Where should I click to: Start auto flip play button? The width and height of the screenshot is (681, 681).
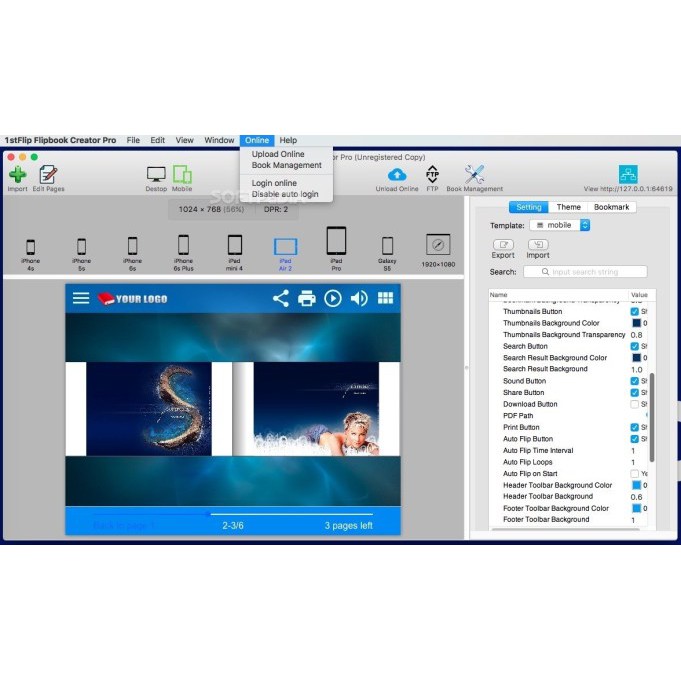pyautogui.click(x=333, y=298)
